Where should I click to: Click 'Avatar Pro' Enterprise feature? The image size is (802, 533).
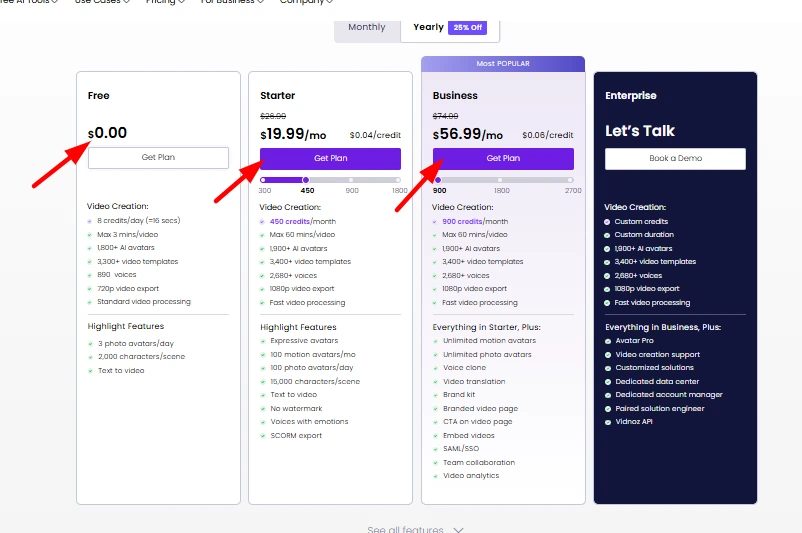pos(634,341)
